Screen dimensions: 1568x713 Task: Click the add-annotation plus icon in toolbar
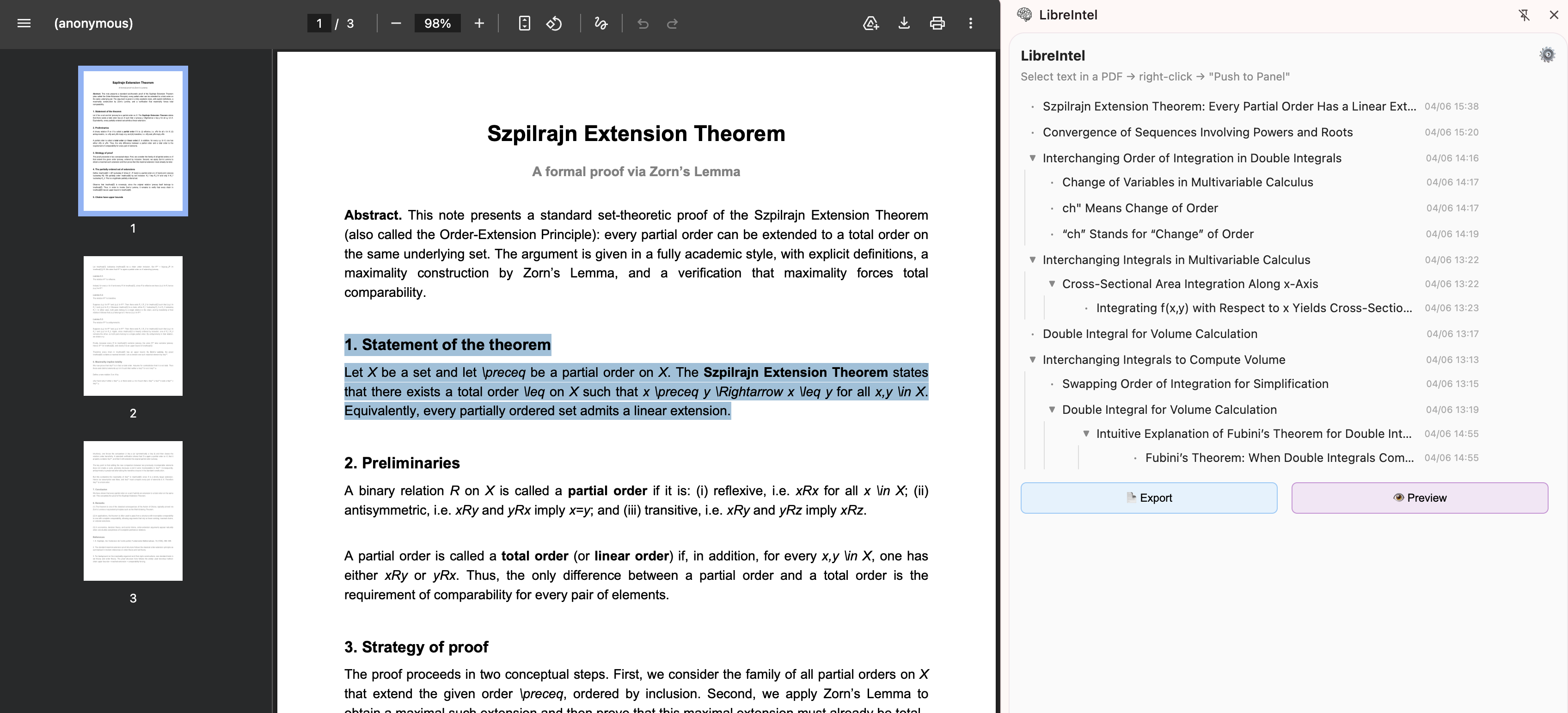(x=871, y=23)
